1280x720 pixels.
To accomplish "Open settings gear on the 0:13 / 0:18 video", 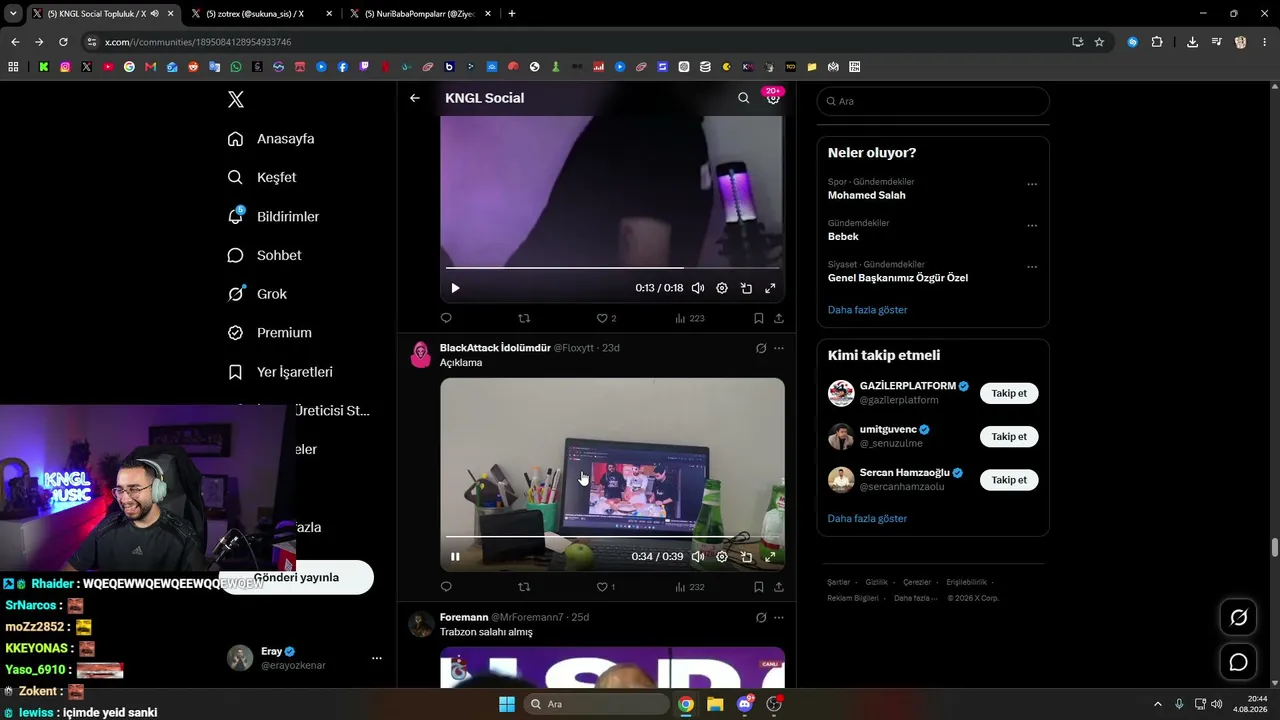I will coord(722,288).
